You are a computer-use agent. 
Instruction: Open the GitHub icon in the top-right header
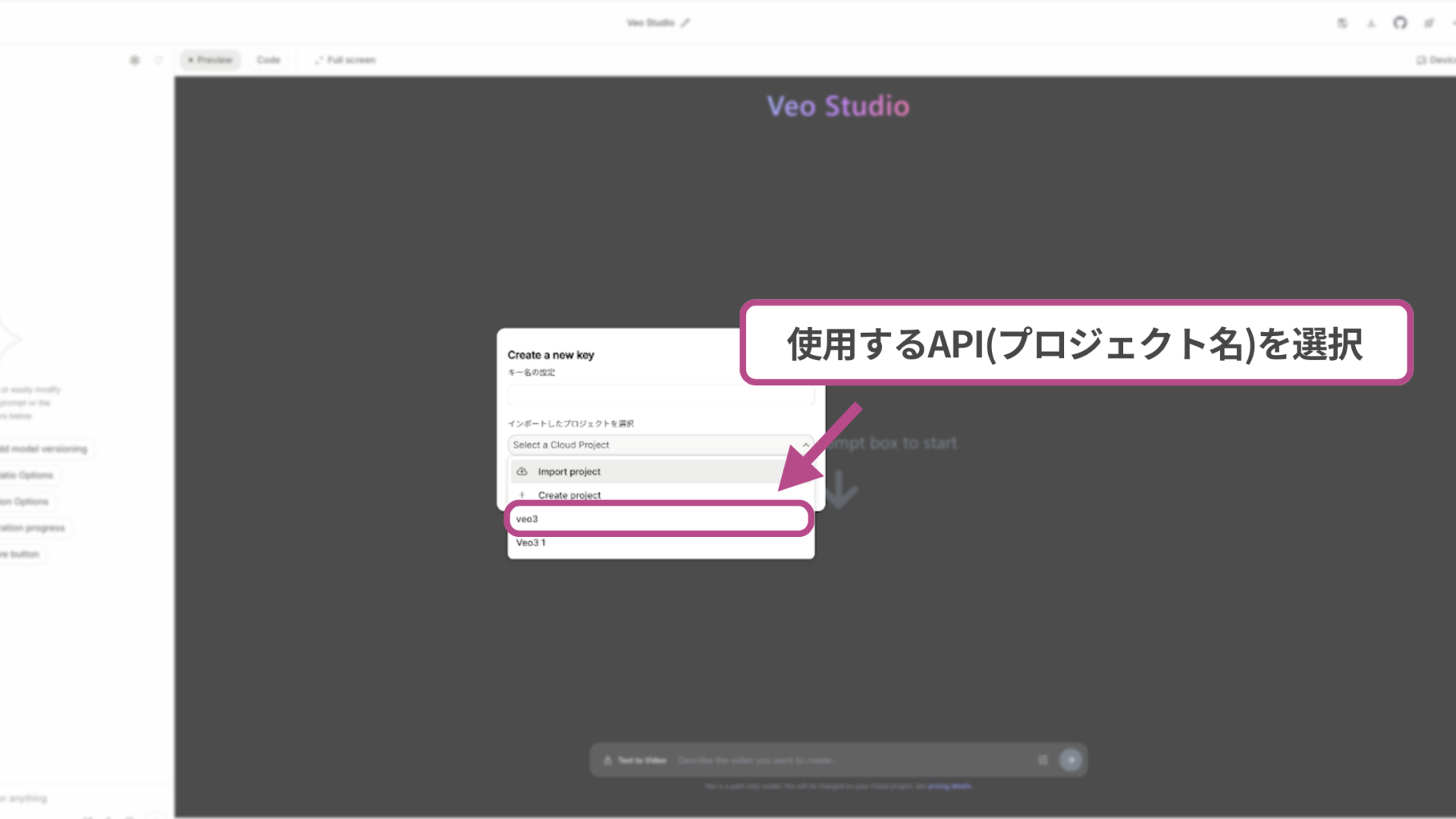click(1399, 23)
